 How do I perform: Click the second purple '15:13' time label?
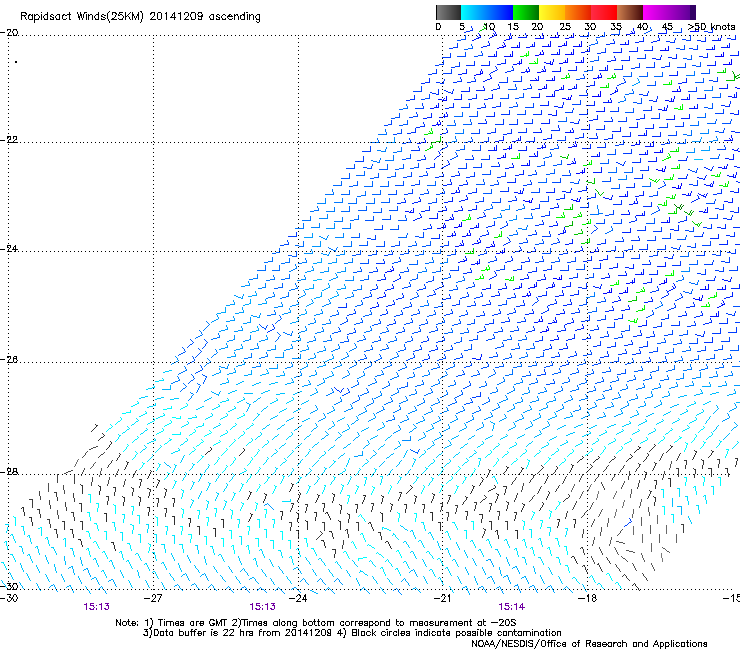(262, 607)
